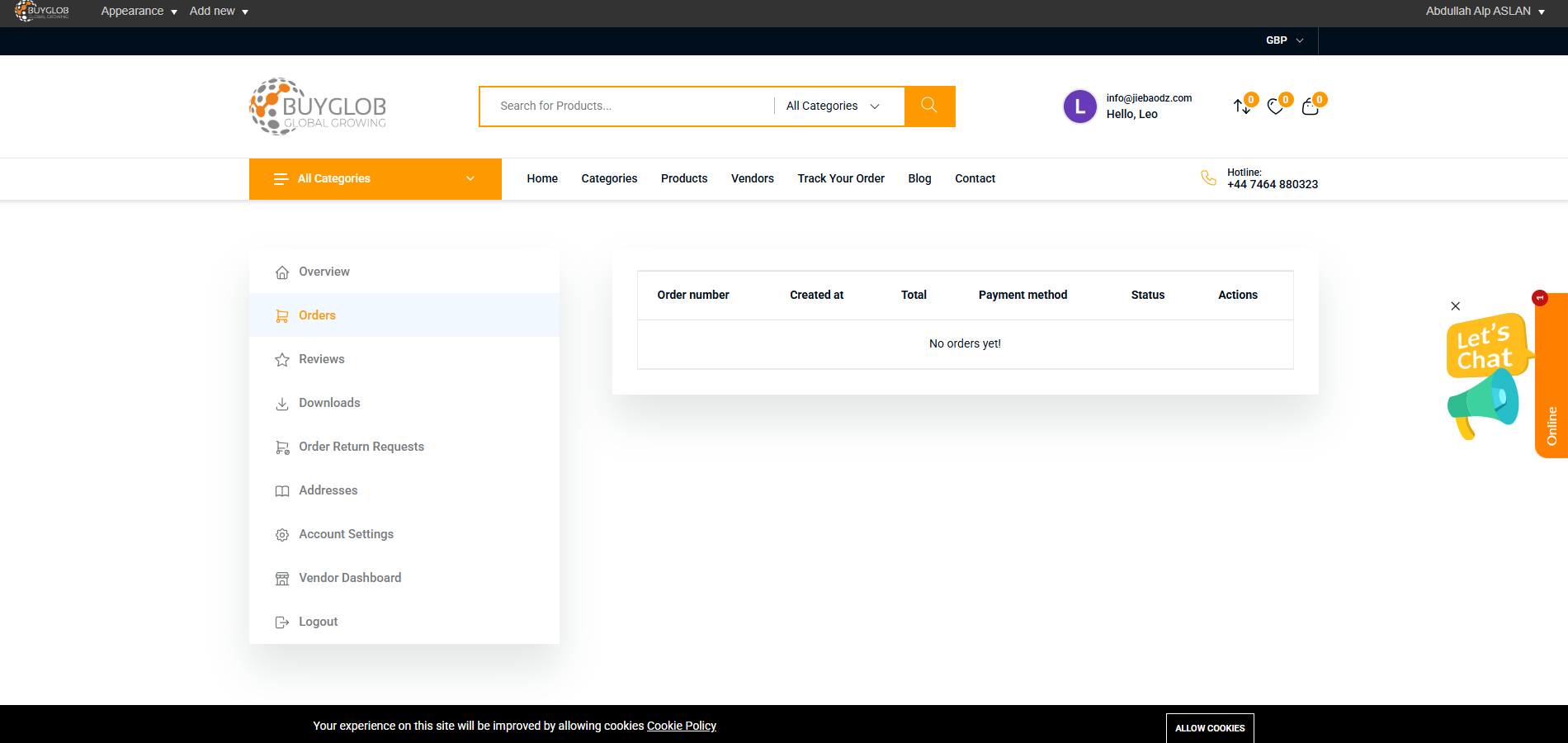Click the hotline number +44 7464 880323
Image resolution: width=1568 pixels, height=743 pixels.
point(1273,185)
